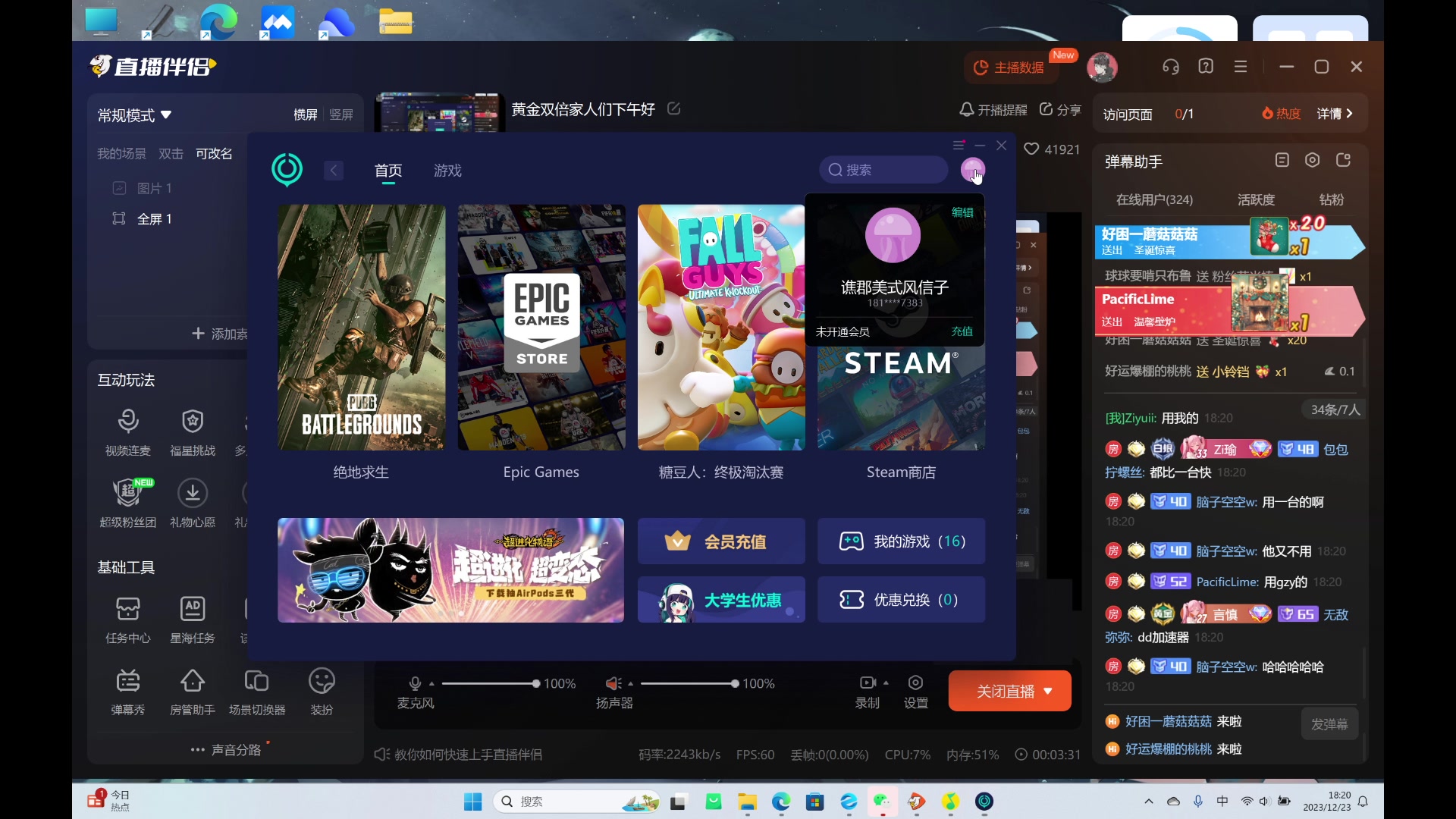Open danmaku helper settings gear icon

pyautogui.click(x=1313, y=160)
